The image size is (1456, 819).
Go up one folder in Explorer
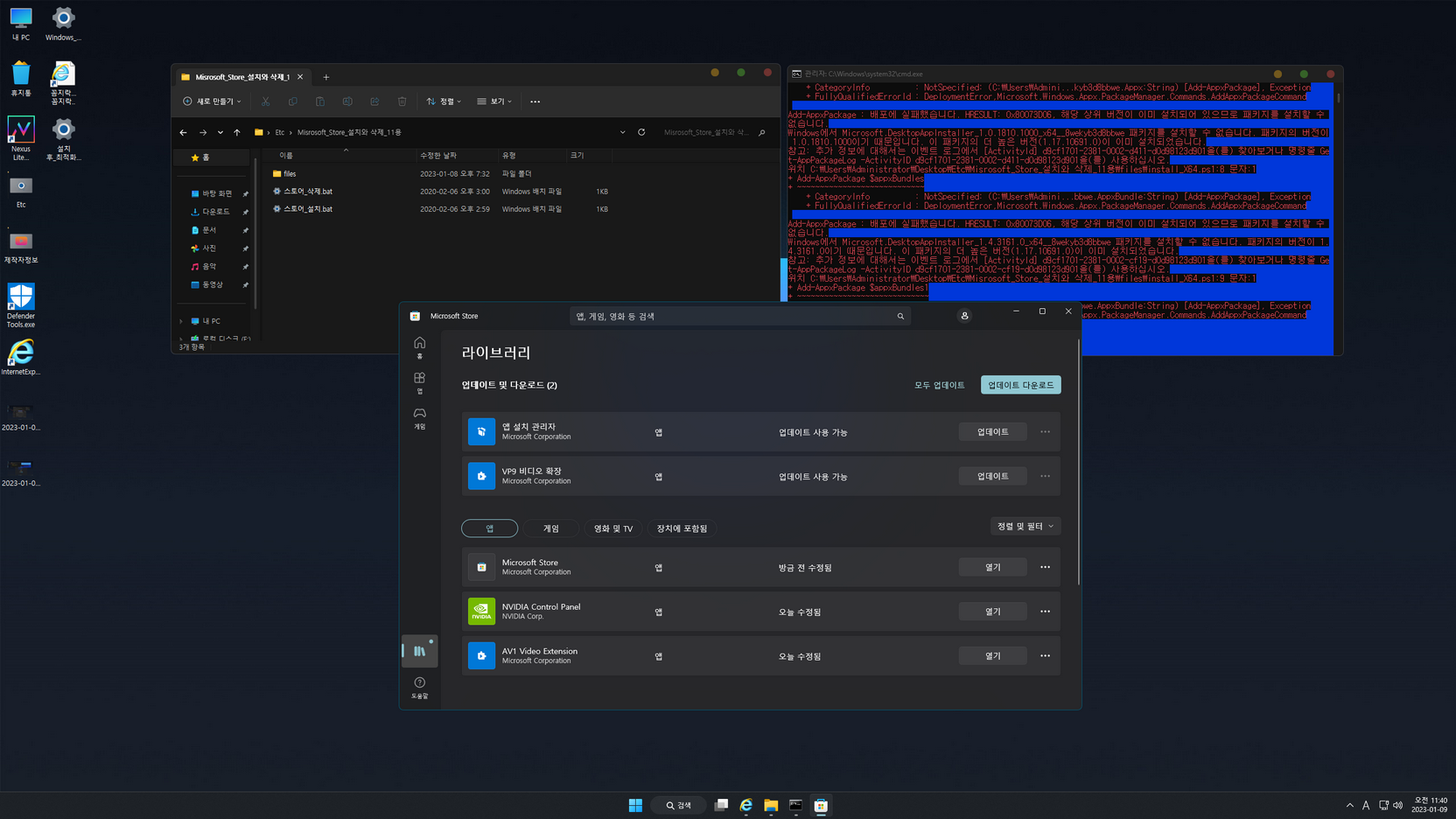236,132
